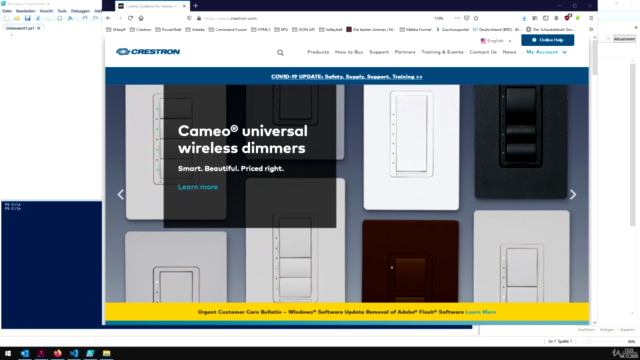Screen dimensions: 640x360
Task: Go back with Firefox back arrow
Action: point(109,18)
